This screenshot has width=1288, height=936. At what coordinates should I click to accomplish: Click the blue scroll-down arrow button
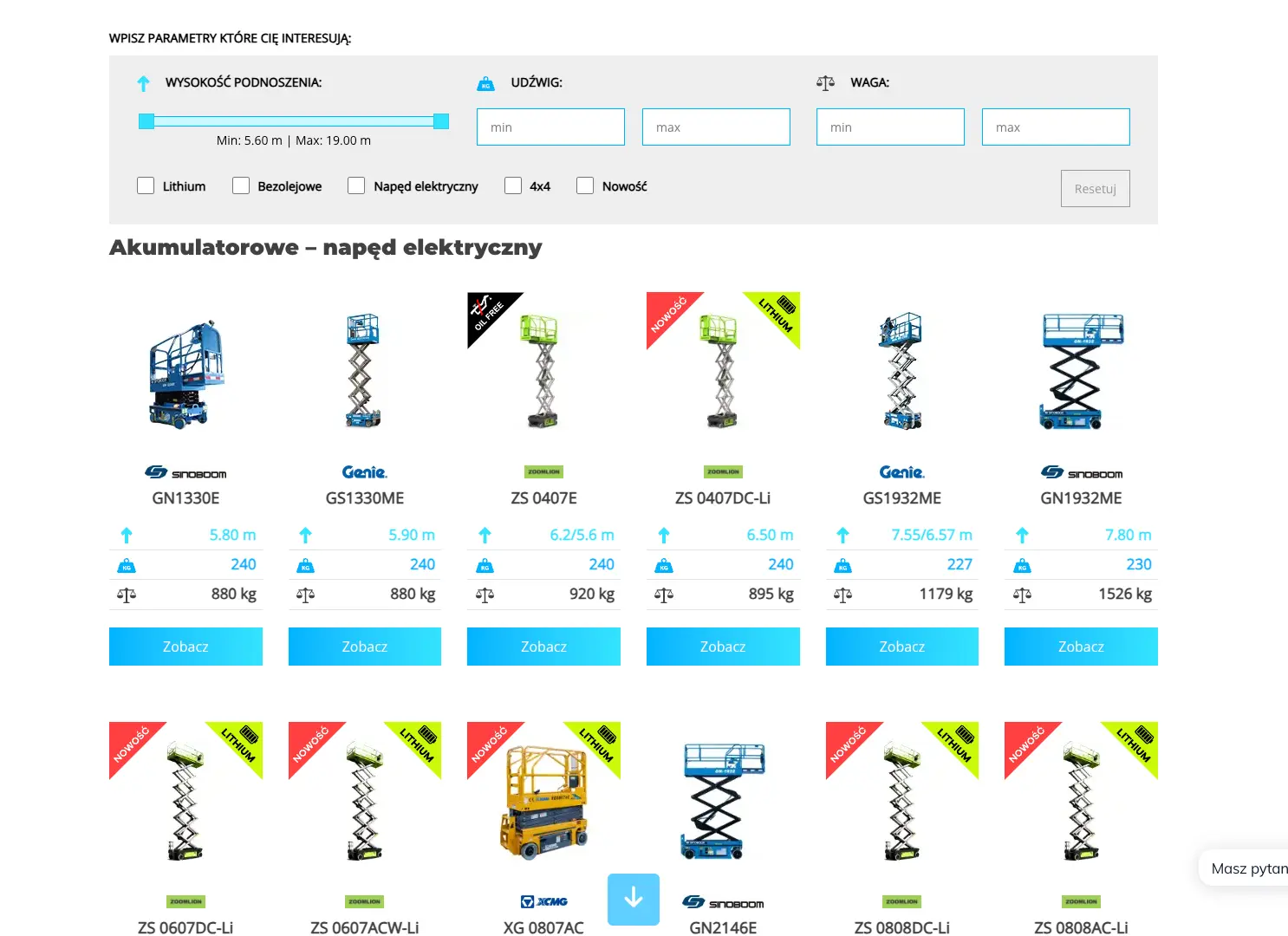pos(633,899)
